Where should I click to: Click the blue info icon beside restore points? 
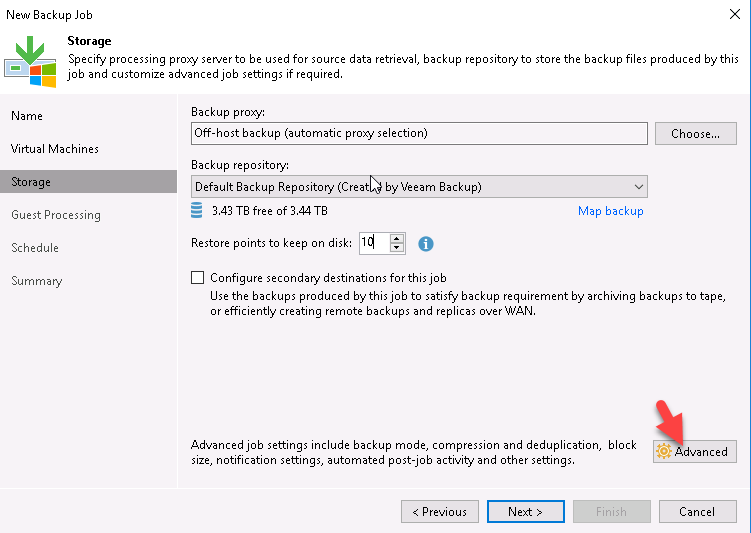coord(425,243)
